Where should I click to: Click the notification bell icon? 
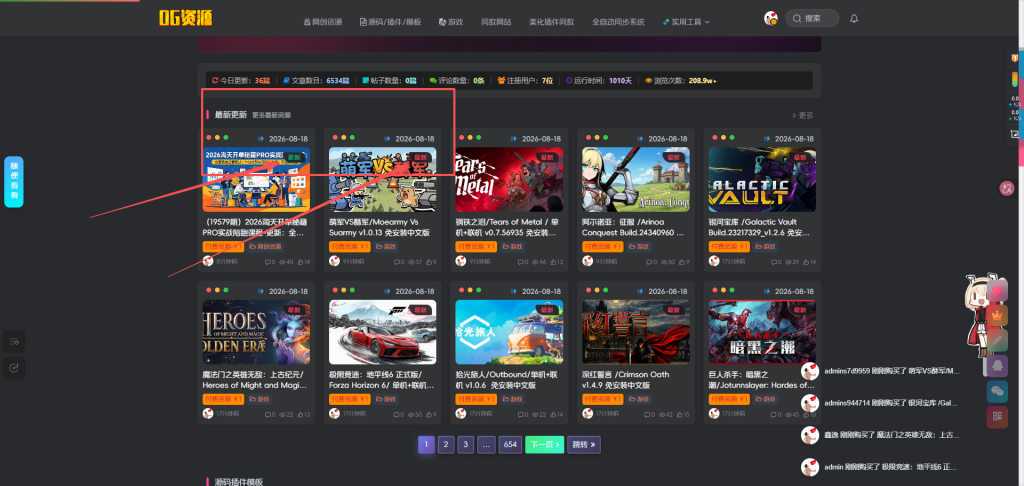pos(854,18)
